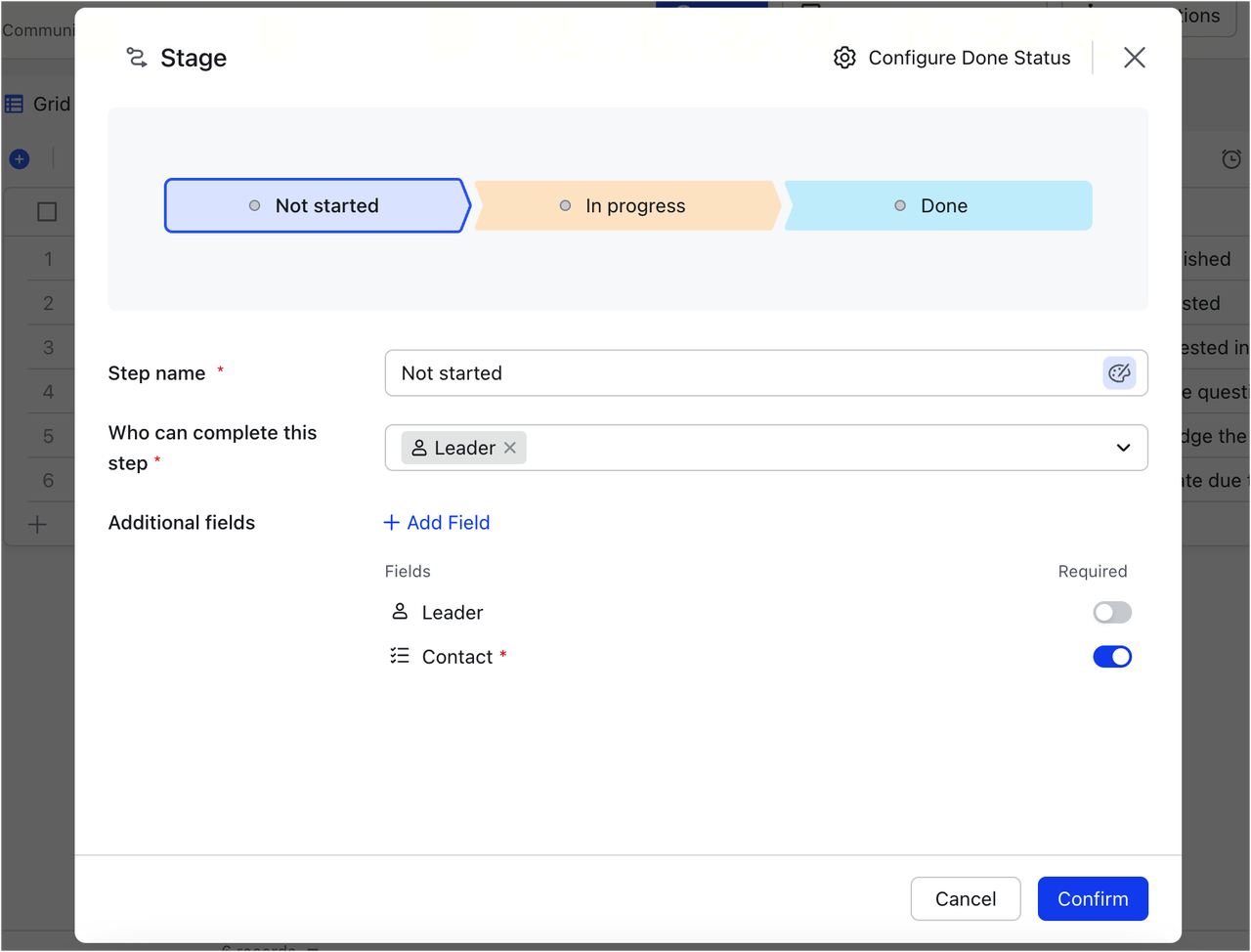Screen dimensions: 1251x952
Task: Close the Stage dialog
Action: pyautogui.click(x=1134, y=58)
